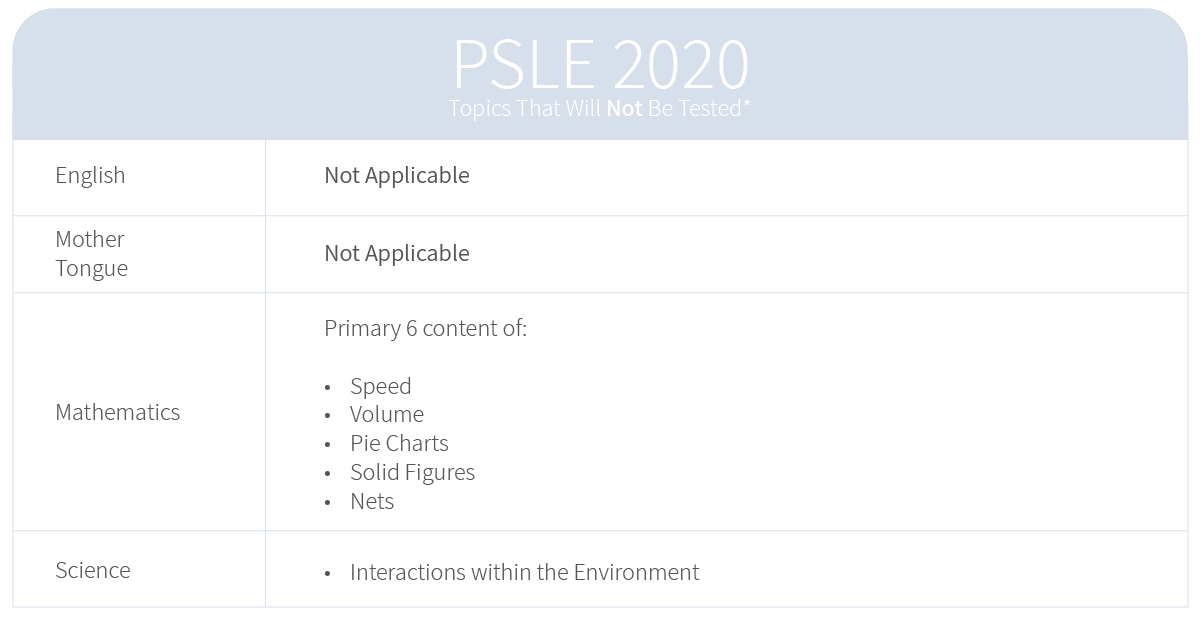Select the Pie Charts bullet item
The image size is (1200, 621).
coord(399,443)
